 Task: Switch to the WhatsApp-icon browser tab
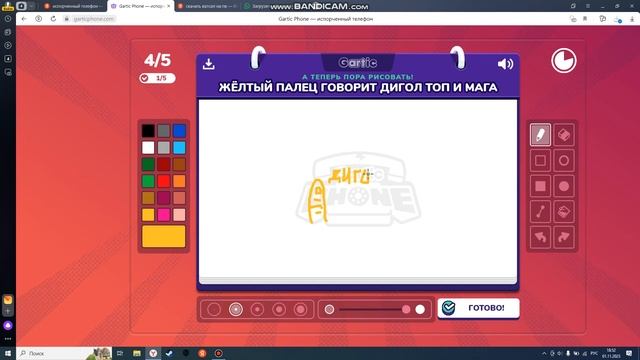255,6
